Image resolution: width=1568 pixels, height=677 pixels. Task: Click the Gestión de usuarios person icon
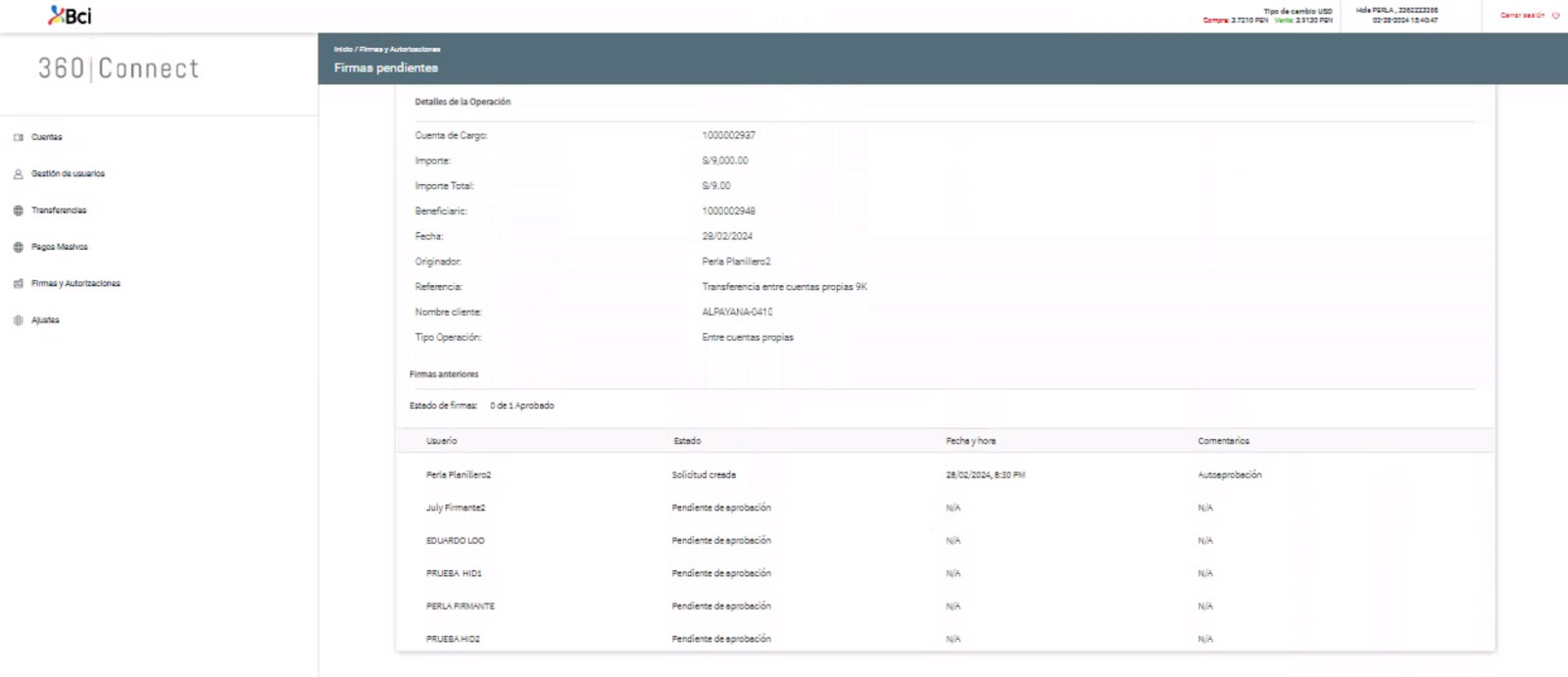click(x=18, y=173)
